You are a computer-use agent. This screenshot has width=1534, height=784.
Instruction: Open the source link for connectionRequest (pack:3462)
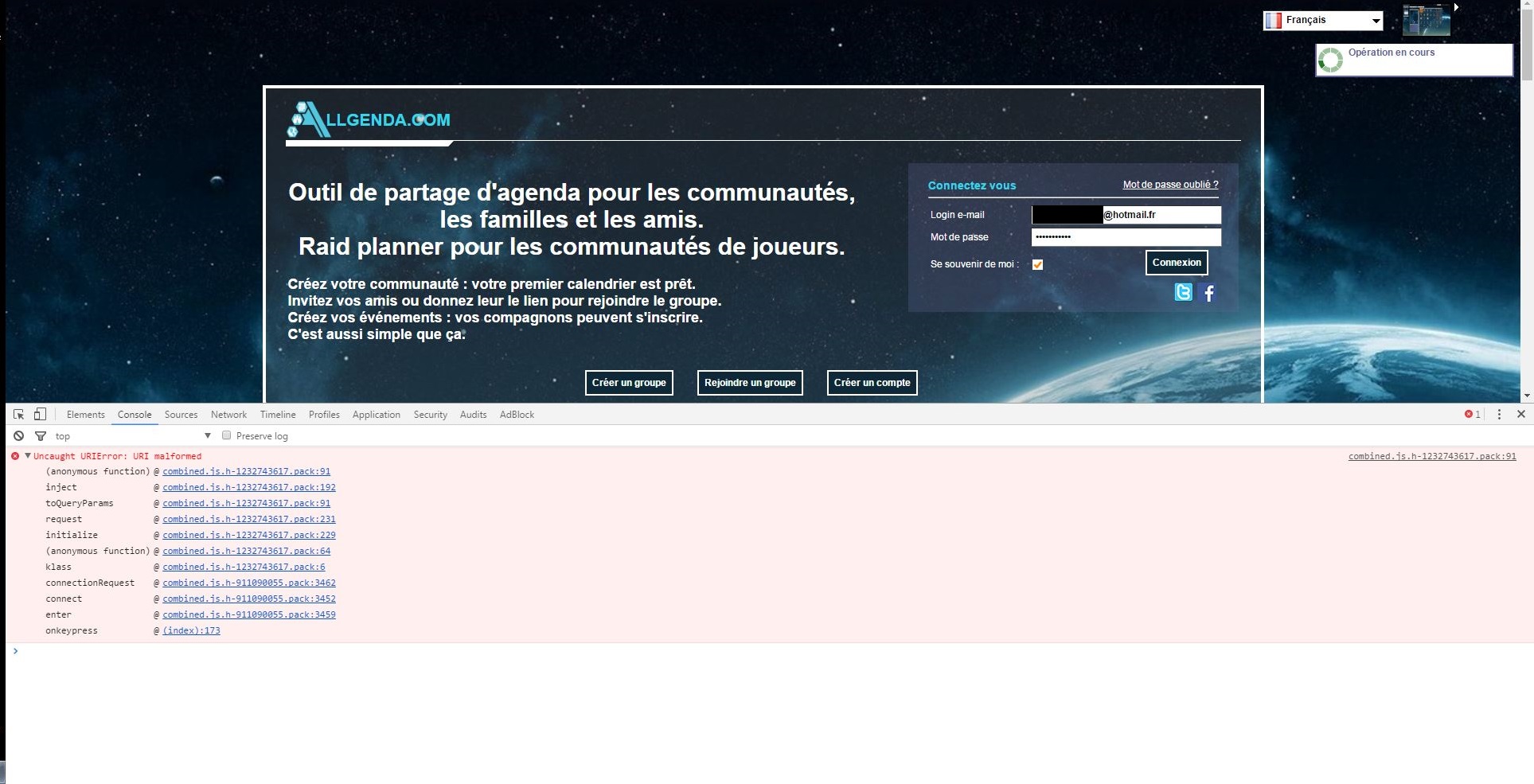coord(249,583)
